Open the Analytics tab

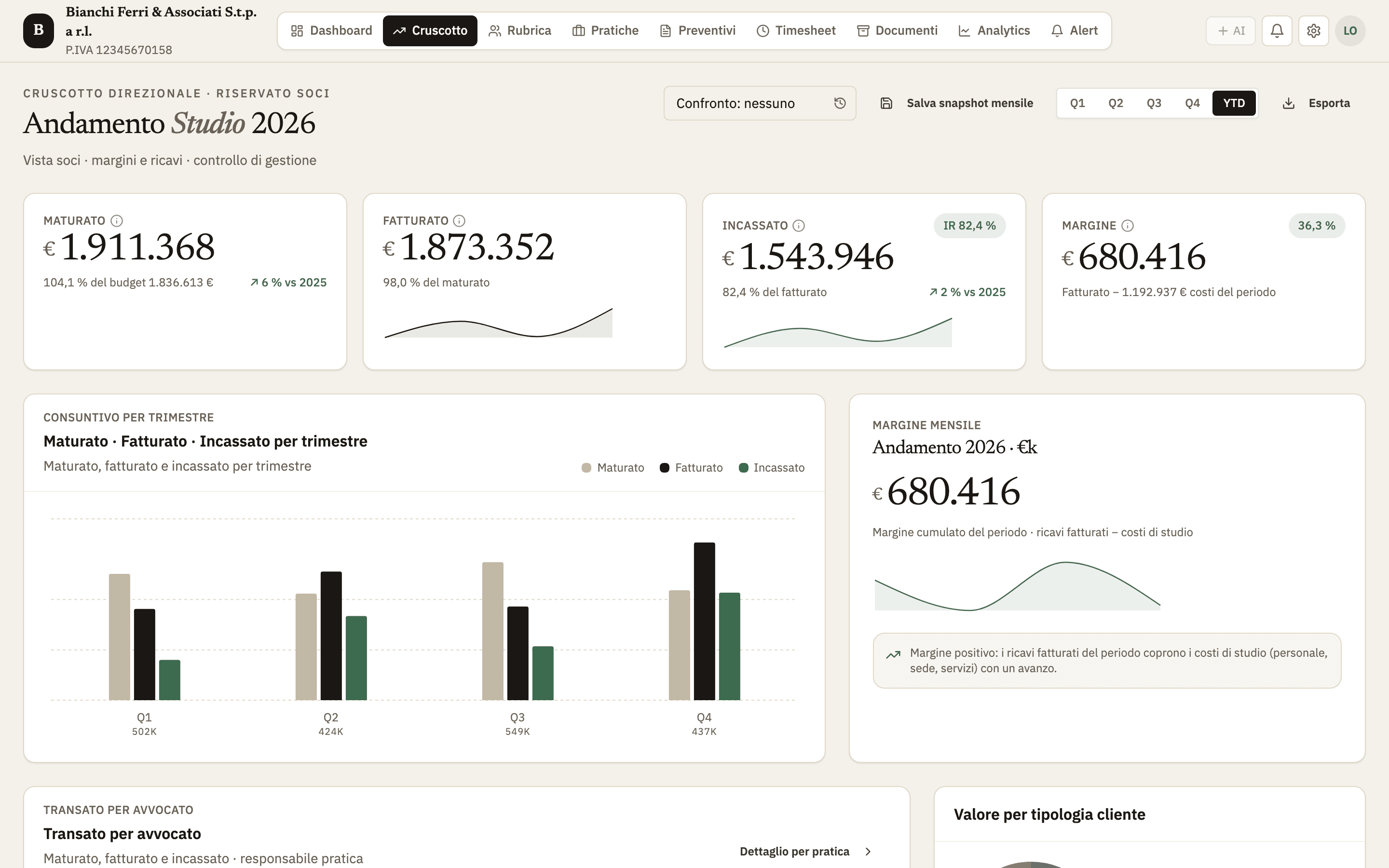pos(994,30)
